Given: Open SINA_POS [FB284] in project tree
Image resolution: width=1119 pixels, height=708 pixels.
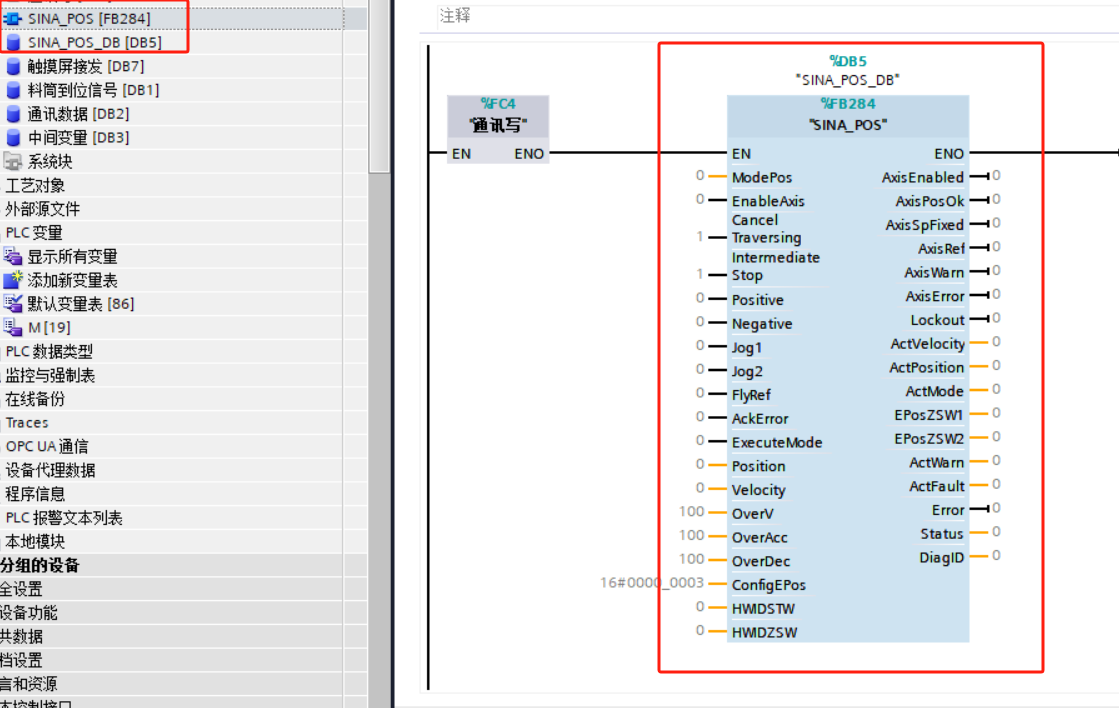Looking at the screenshot, I should pyautogui.click(x=89, y=19).
